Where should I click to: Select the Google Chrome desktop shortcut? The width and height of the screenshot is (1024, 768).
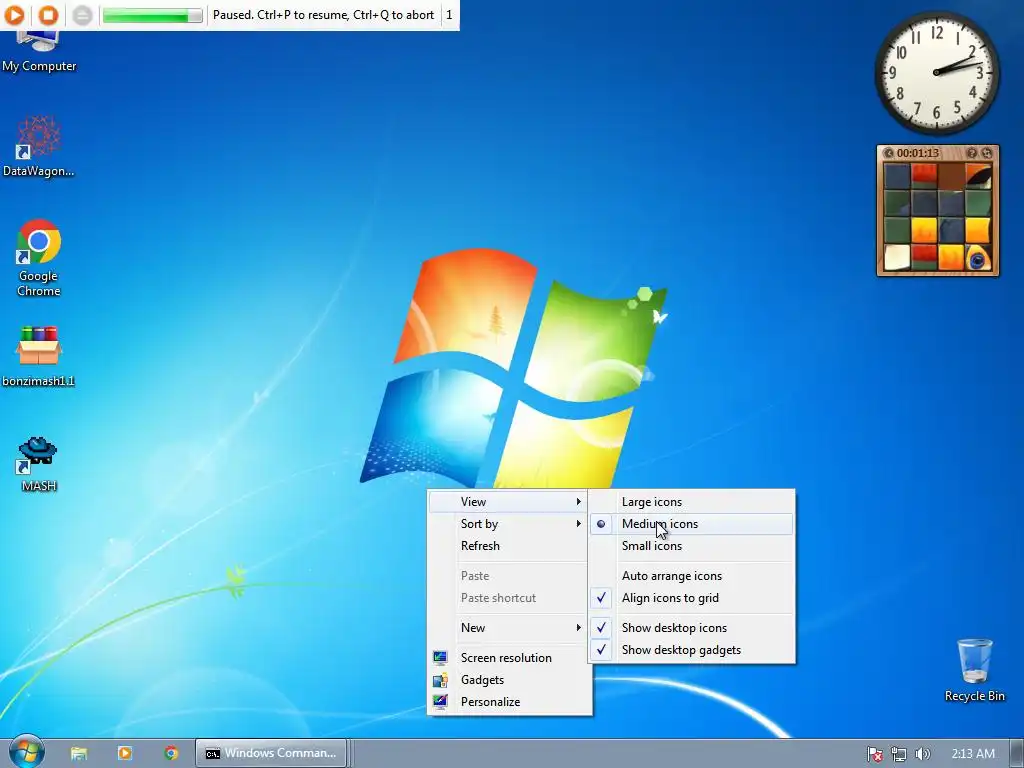[x=39, y=258]
